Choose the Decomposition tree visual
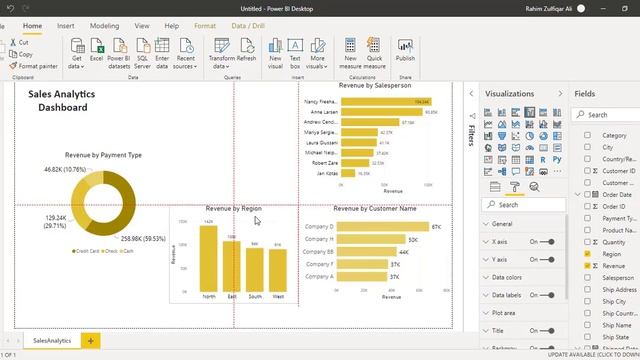 click(502, 171)
